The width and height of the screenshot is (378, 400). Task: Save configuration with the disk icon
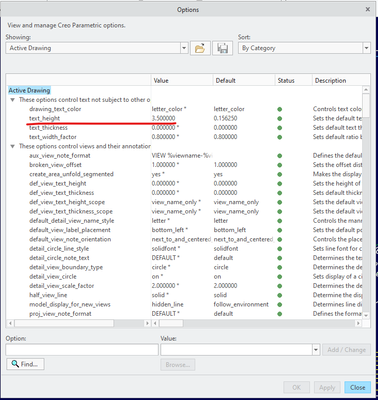[222, 48]
